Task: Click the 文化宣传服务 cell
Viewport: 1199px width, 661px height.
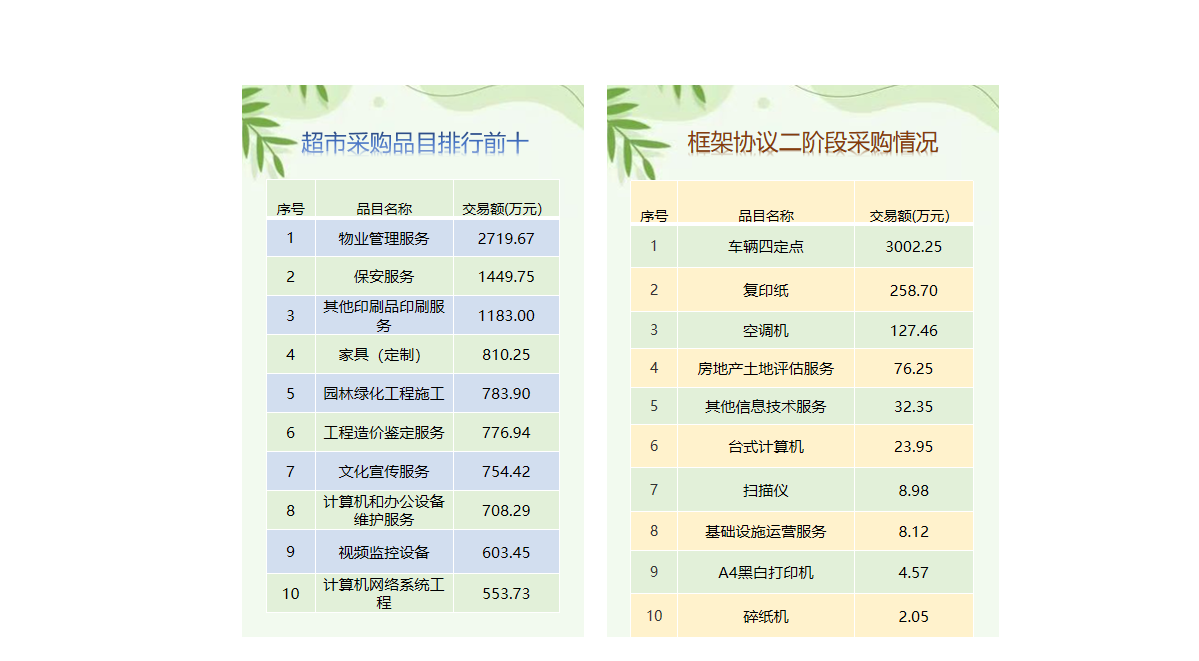Action: click(x=384, y=472)
